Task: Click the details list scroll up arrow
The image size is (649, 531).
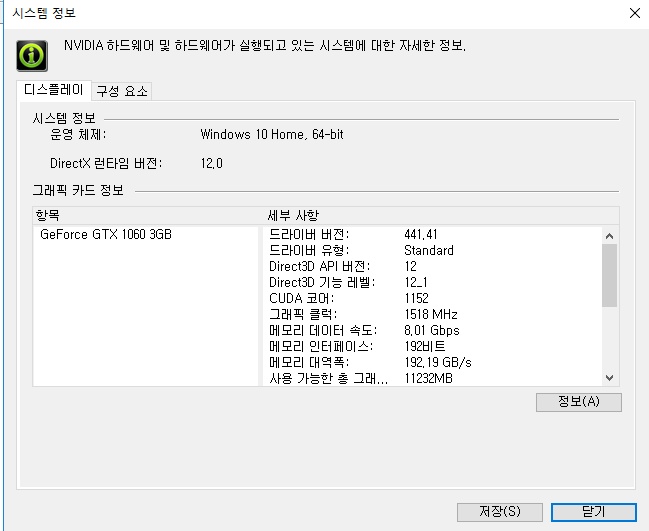Action: point(609,236)
